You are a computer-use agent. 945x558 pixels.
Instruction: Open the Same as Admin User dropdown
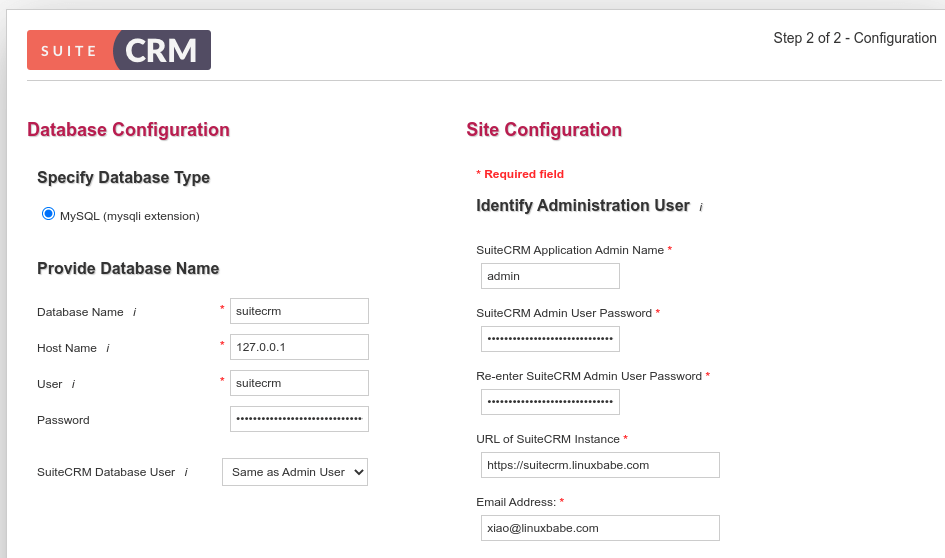(x=295, y=472)
